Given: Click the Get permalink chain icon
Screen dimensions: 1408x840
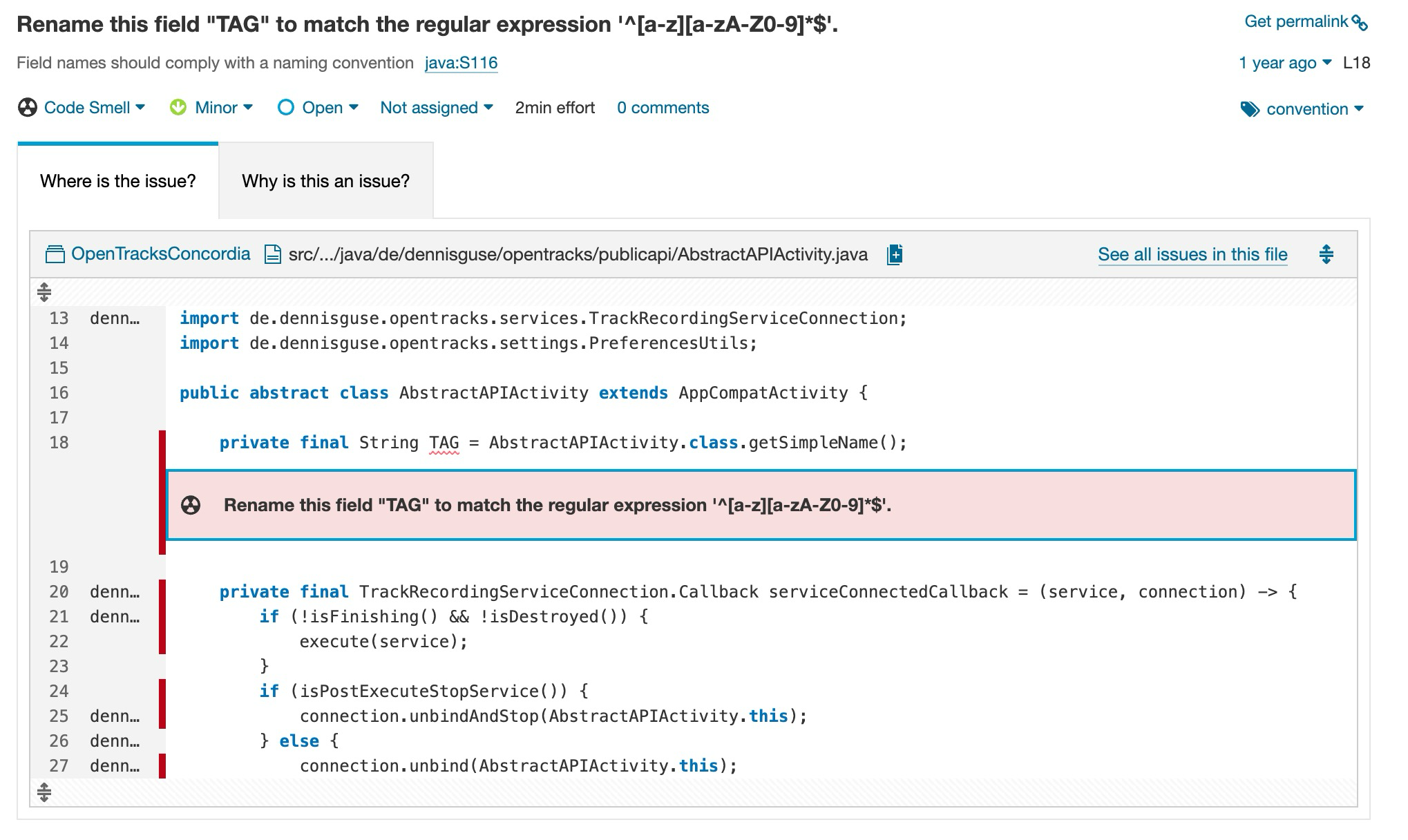Looking at the screenshot, I should pos(1358,21).
